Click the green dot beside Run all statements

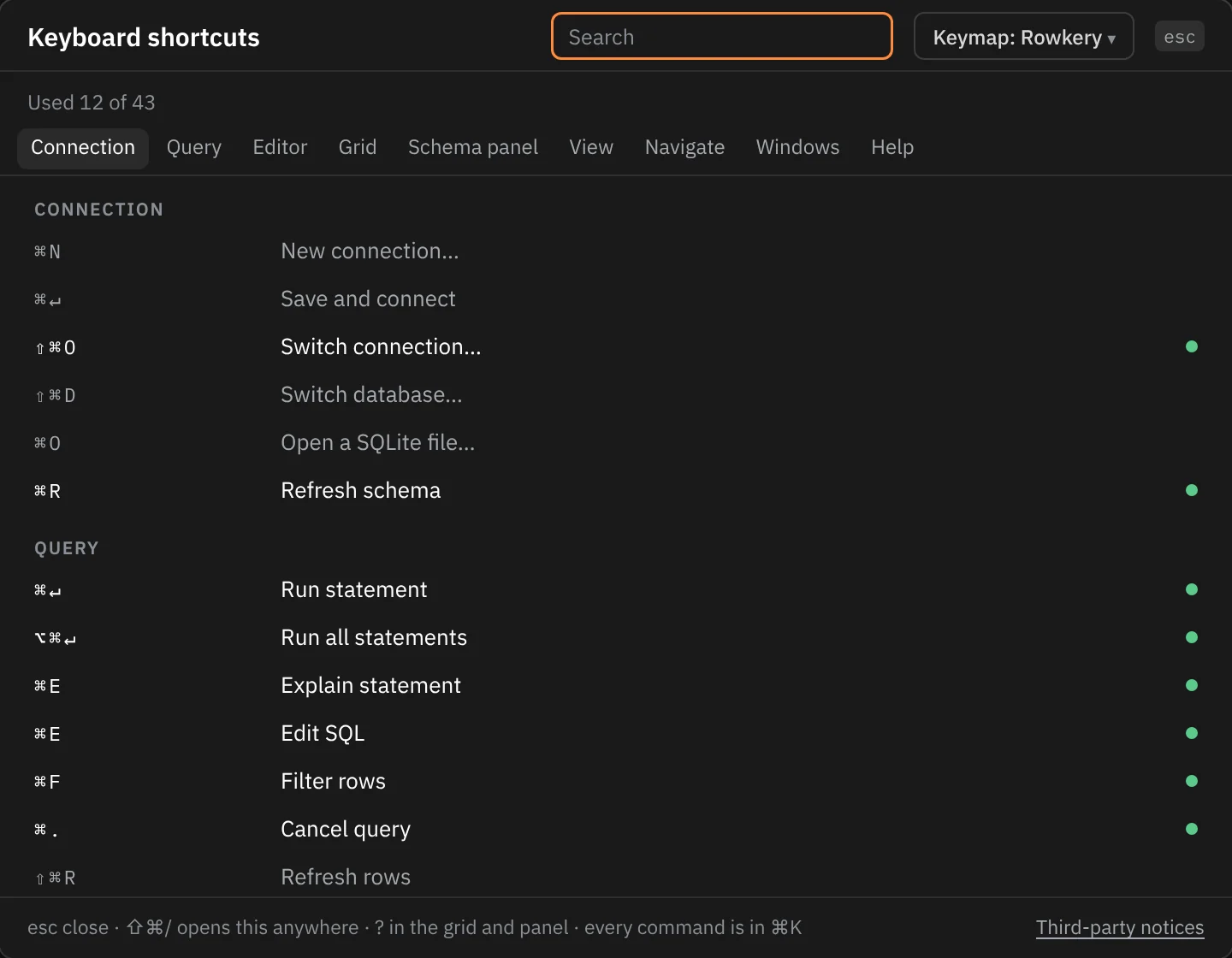pyautogui.click(x=1192, y=637)
